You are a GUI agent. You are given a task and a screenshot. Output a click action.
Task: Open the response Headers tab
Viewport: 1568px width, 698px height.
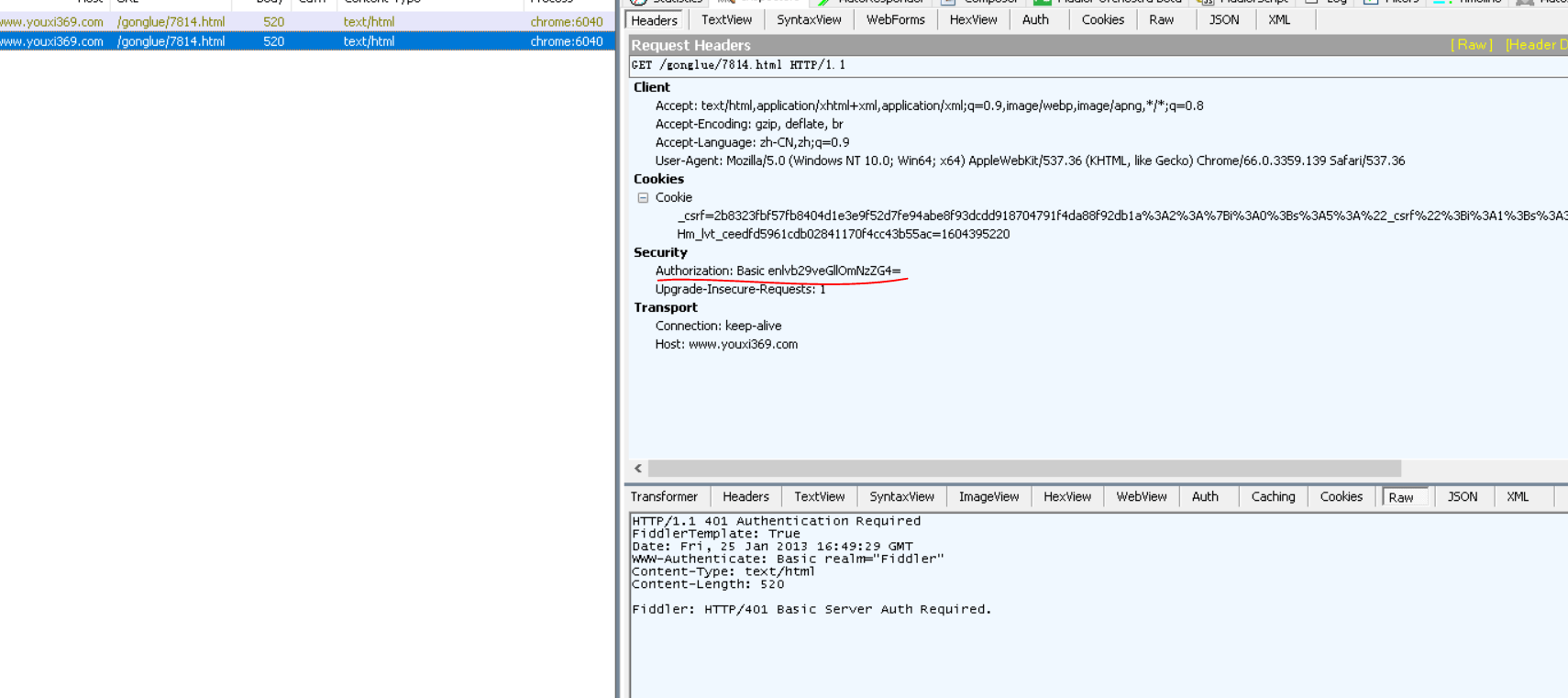(x=745, y=497)
